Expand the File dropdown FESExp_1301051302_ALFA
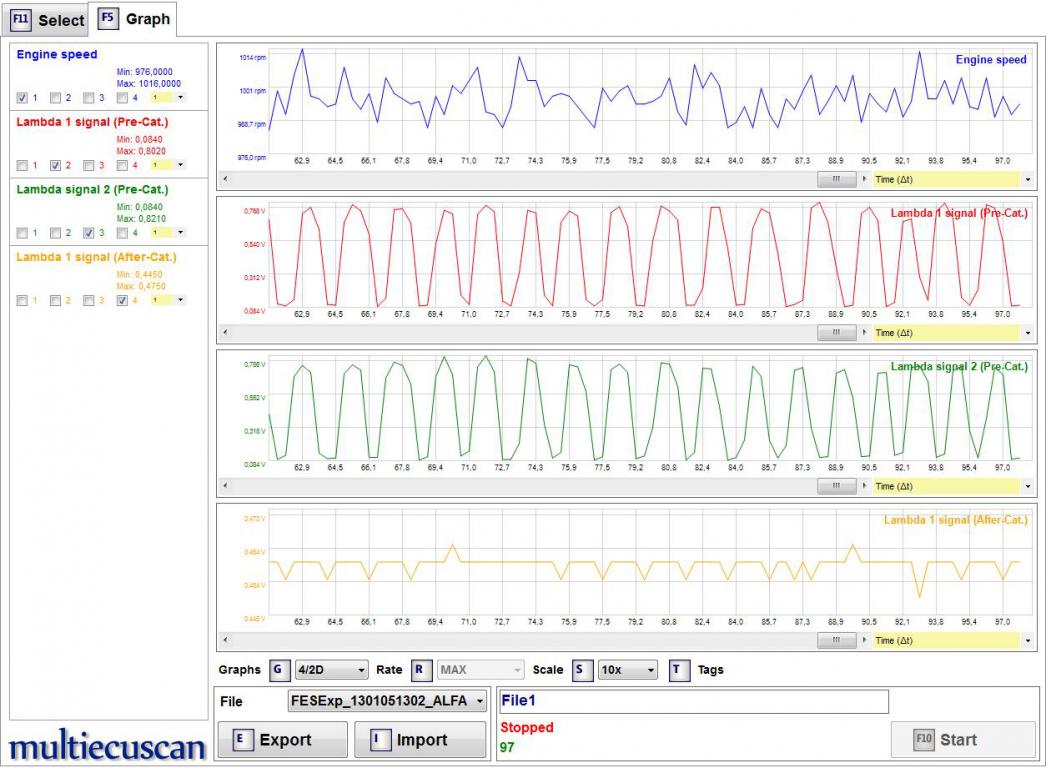Viewport: 1051px width, 768px height. coord(388,702)
